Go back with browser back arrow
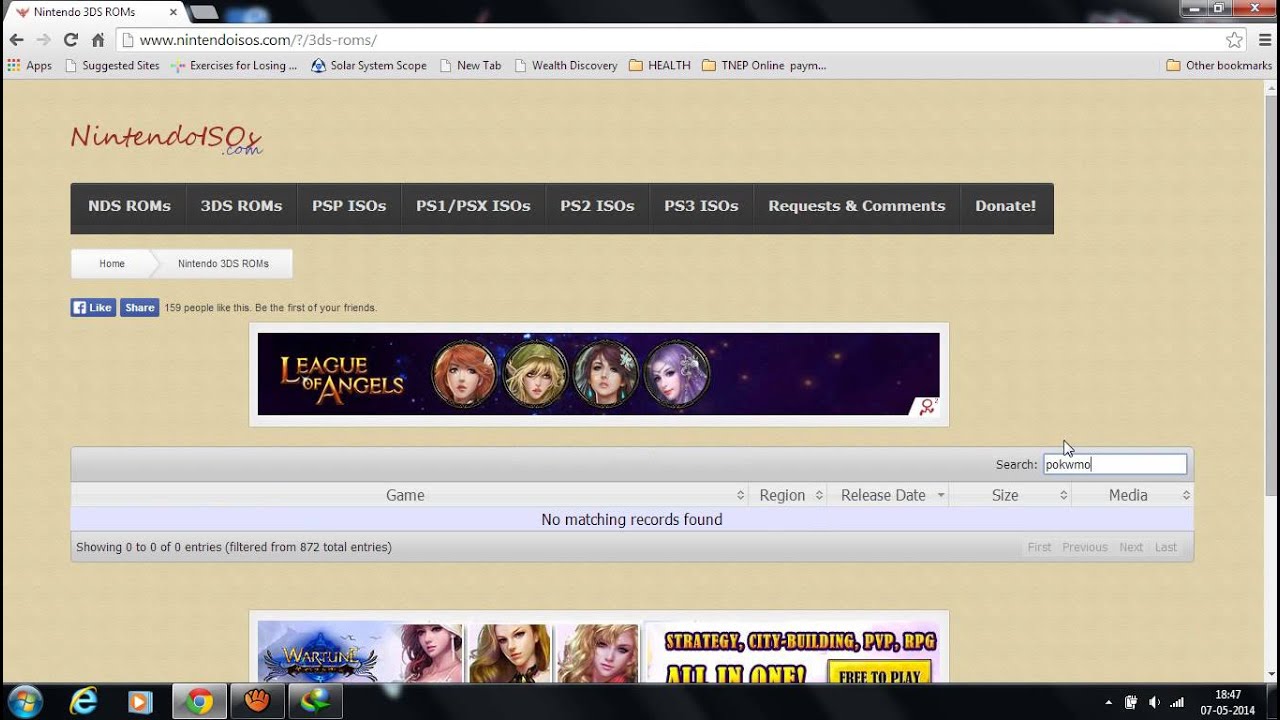 [x=16, y=40]
